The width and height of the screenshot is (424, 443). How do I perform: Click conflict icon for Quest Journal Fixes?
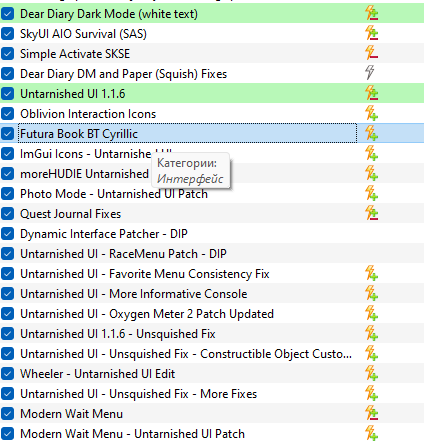click(371, 213)
